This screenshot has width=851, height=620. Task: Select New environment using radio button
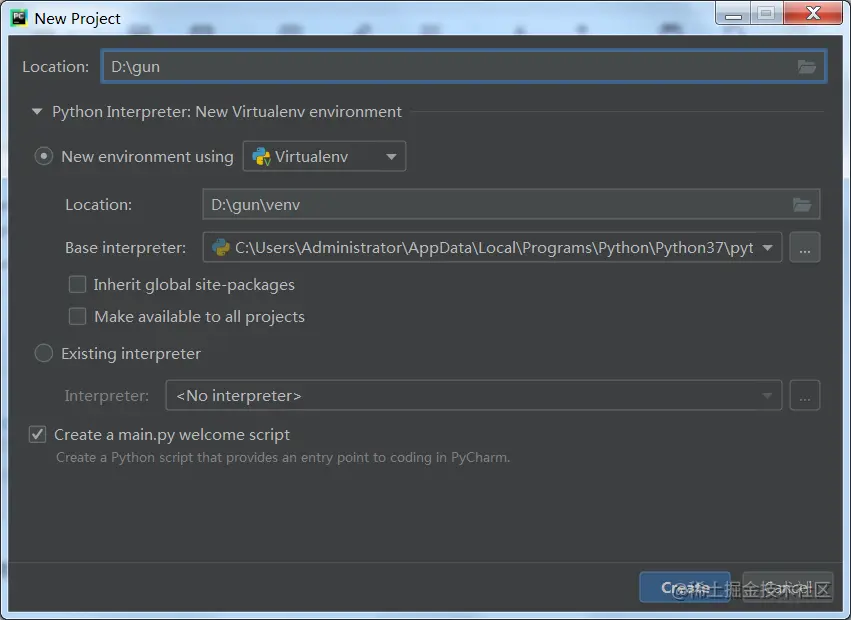[x=43, y=156]
